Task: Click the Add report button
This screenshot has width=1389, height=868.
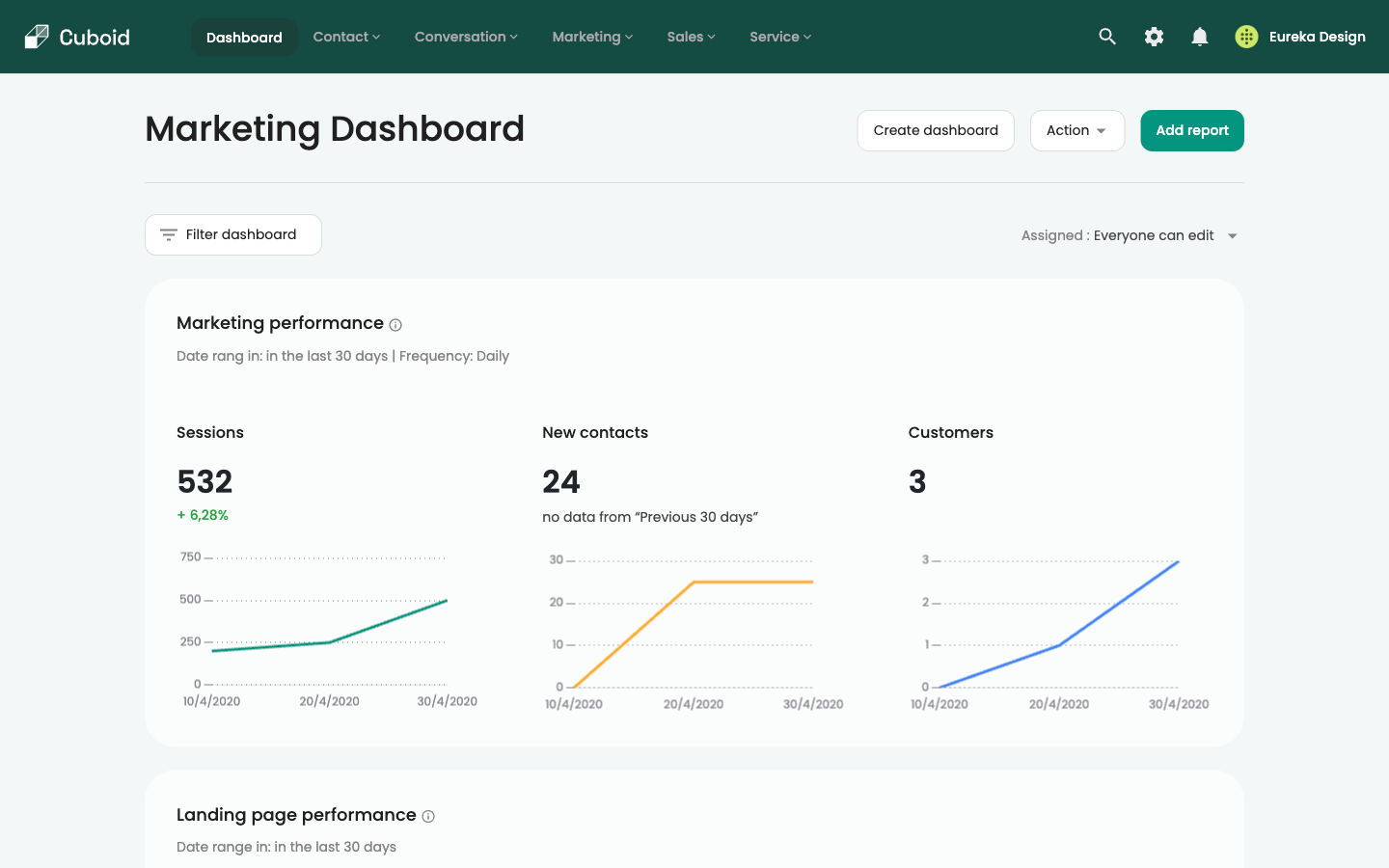Action: coord(1191,130)
